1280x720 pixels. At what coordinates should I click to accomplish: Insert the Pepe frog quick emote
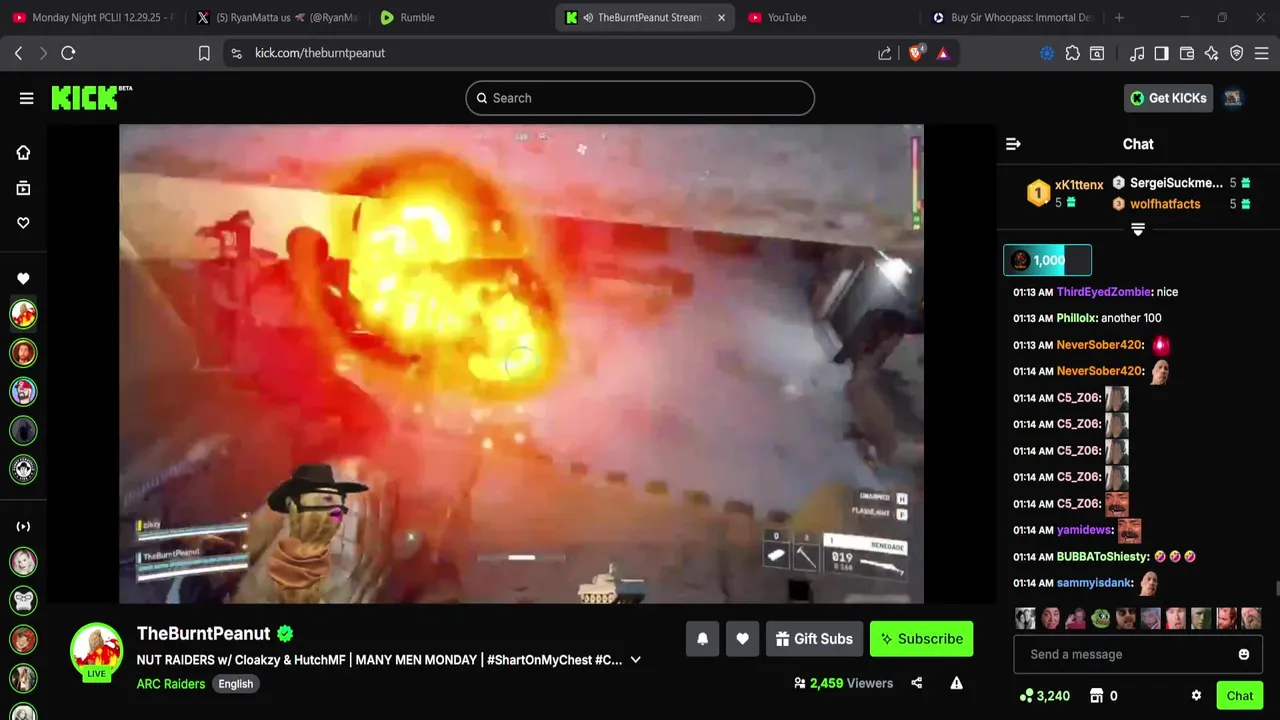(x=1100, y=618)
